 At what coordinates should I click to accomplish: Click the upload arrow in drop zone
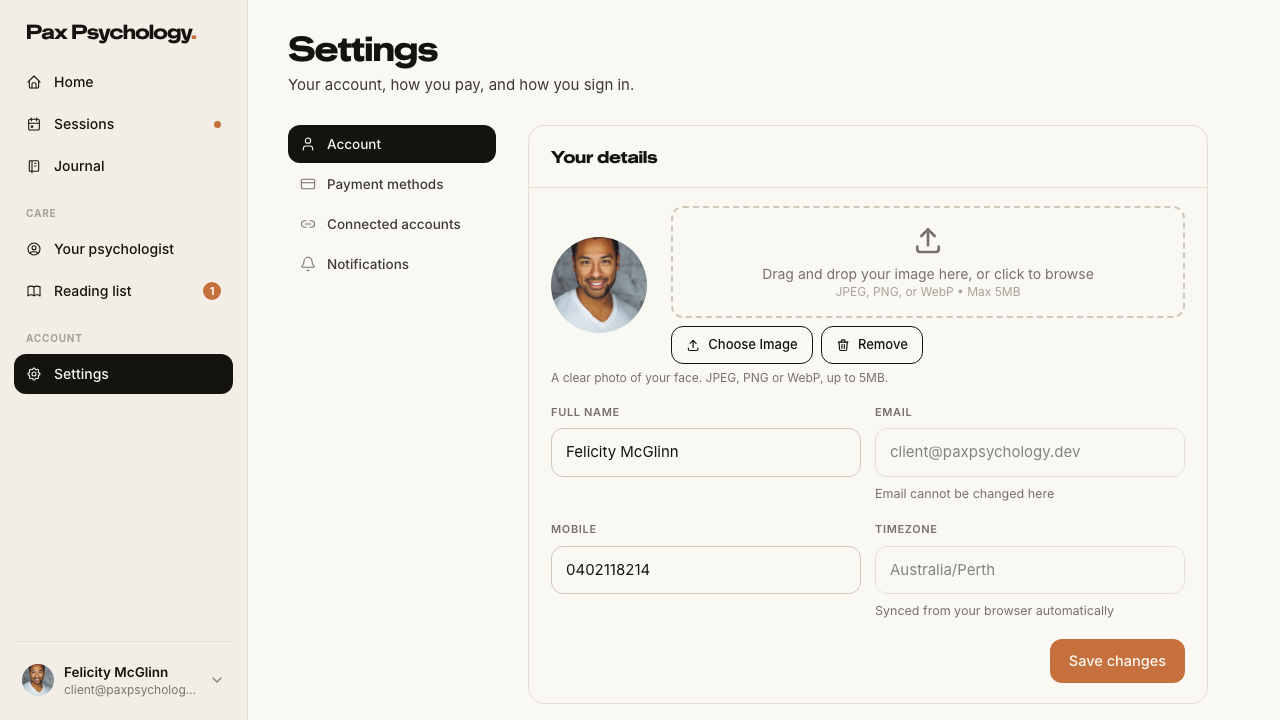coord(928,241)
